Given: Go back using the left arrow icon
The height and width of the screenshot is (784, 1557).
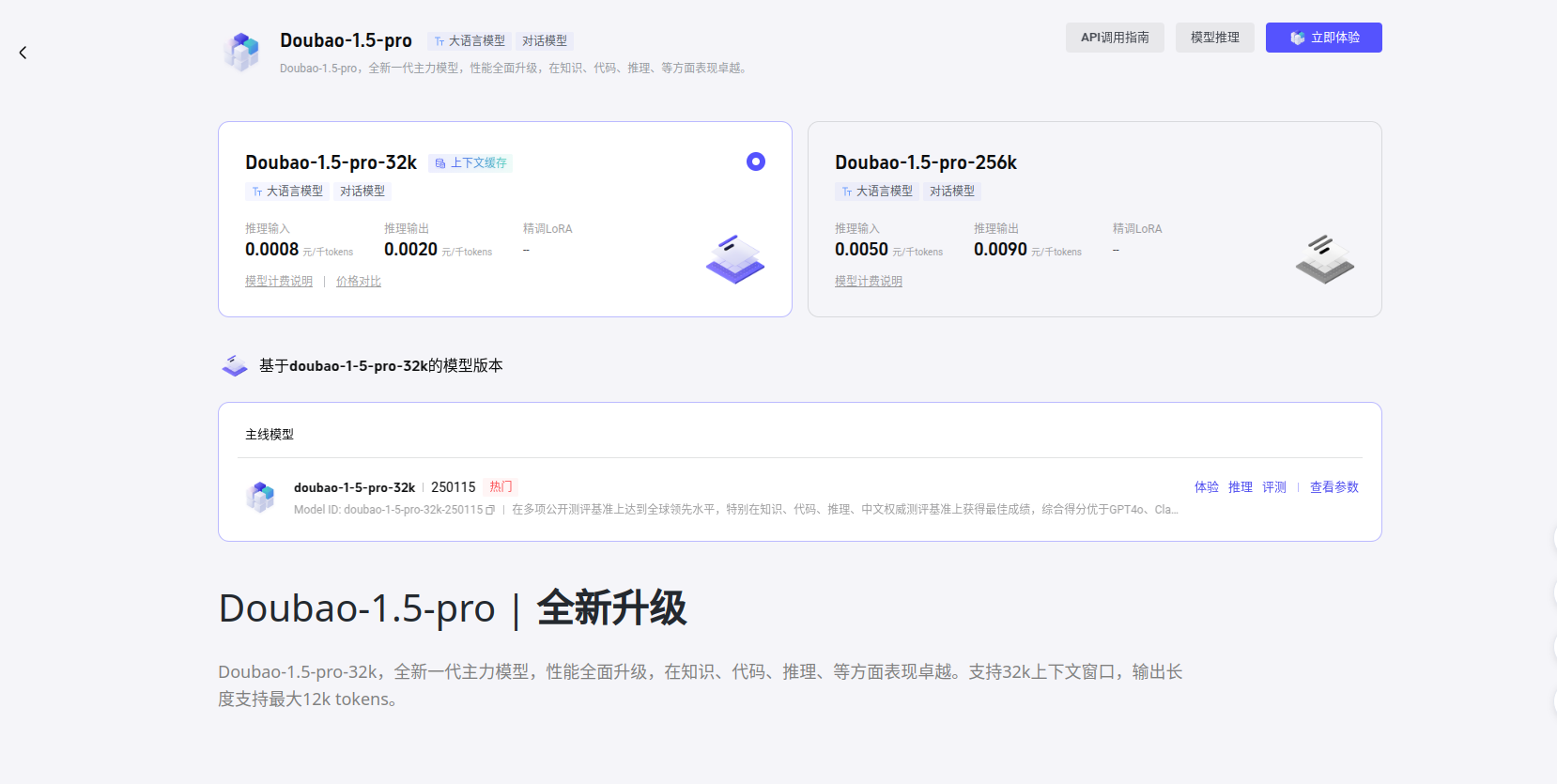Looking at the screenshot, I should tap(23, 53).
